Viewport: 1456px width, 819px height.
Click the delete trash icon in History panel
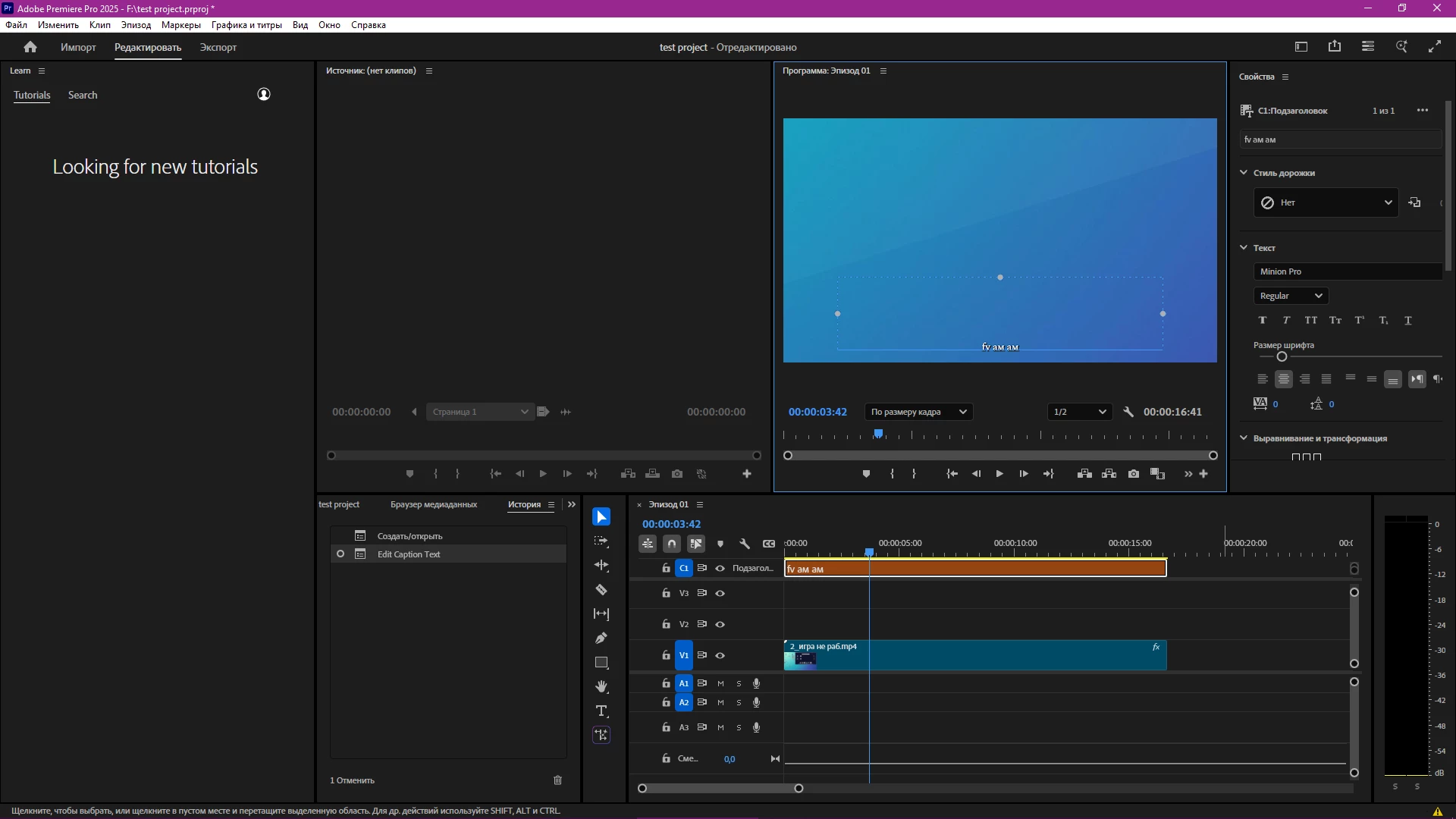click(558, 780)
